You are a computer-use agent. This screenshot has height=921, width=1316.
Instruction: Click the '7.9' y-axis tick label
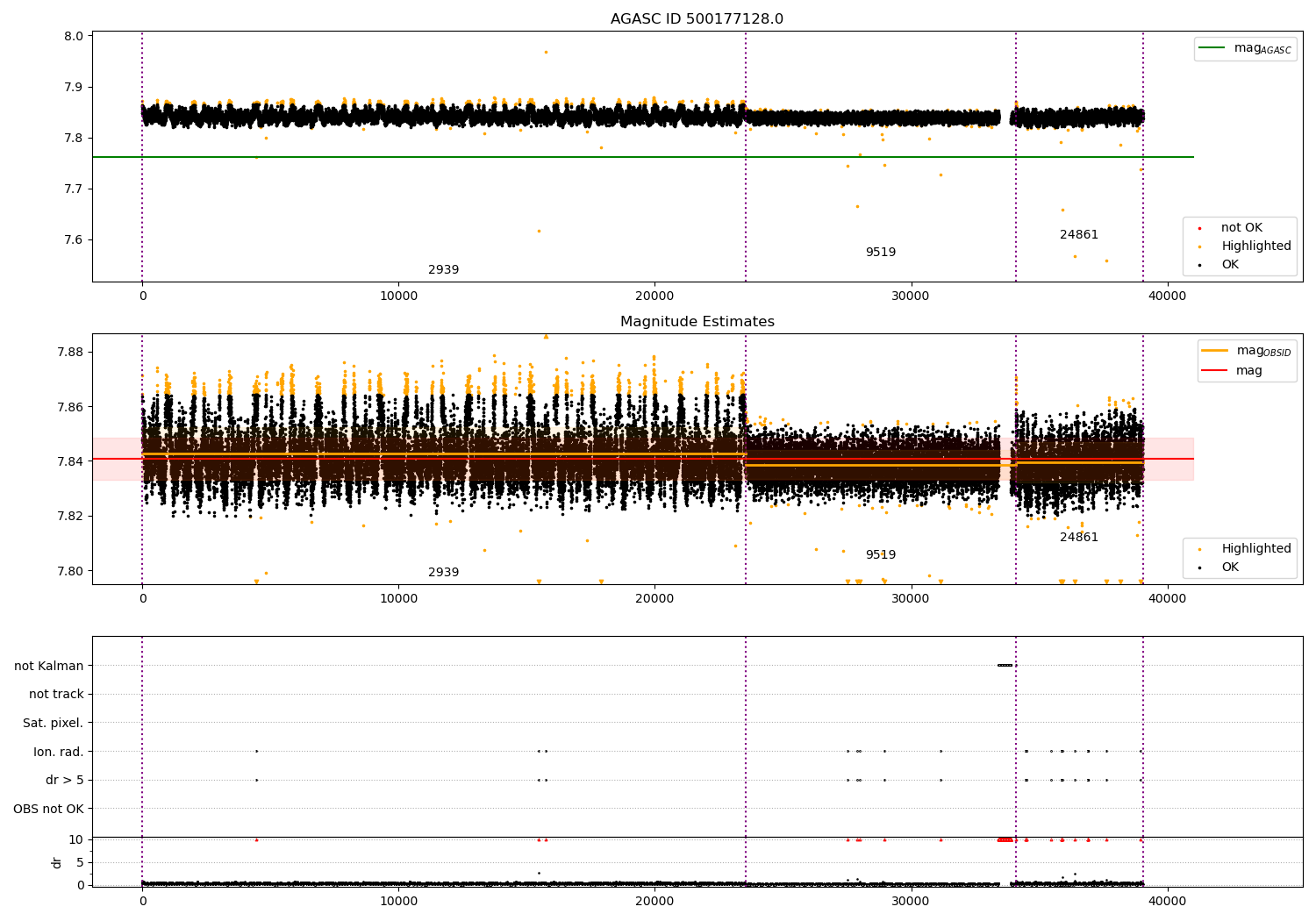(75, 88)
